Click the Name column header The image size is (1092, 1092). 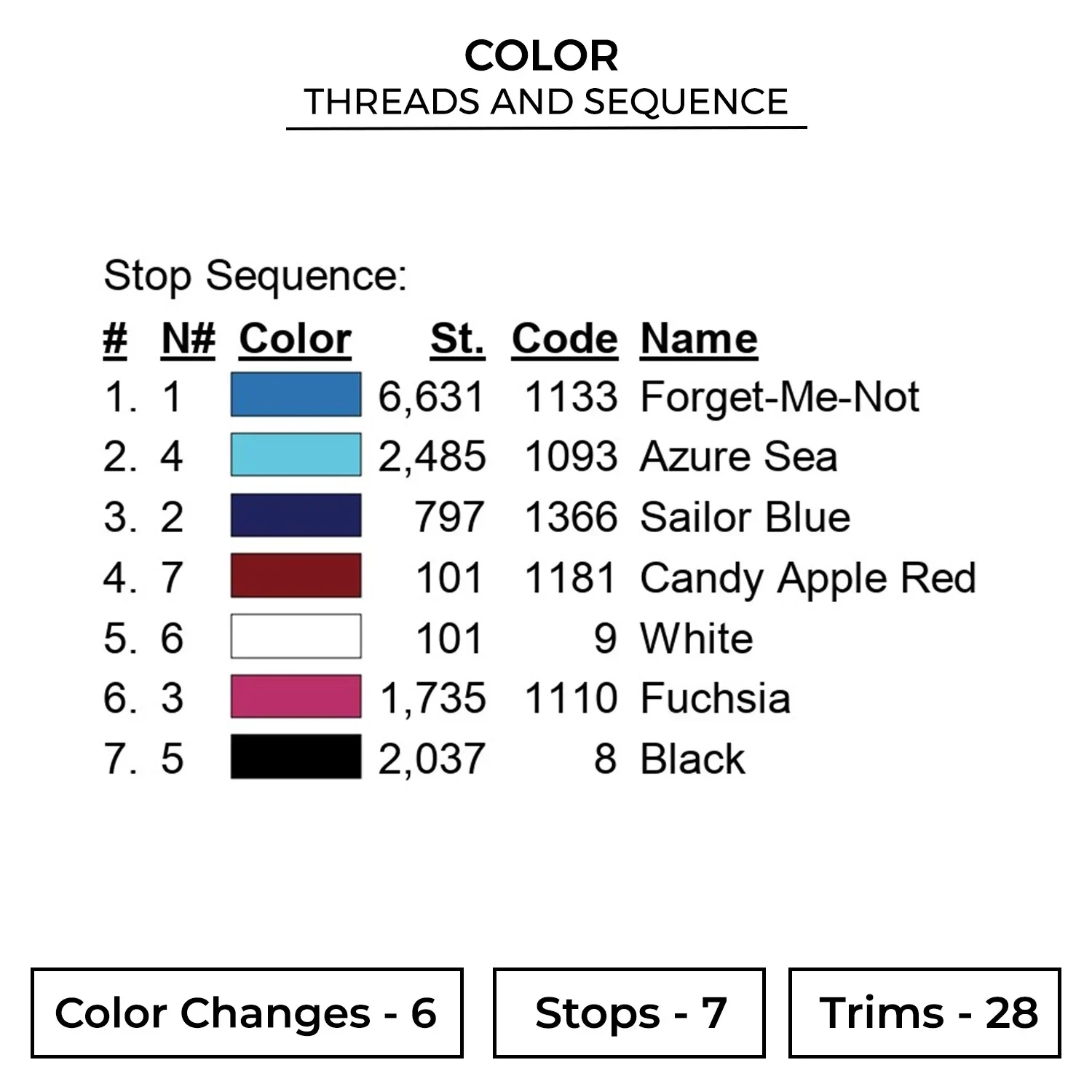click(x=699, y=339)
